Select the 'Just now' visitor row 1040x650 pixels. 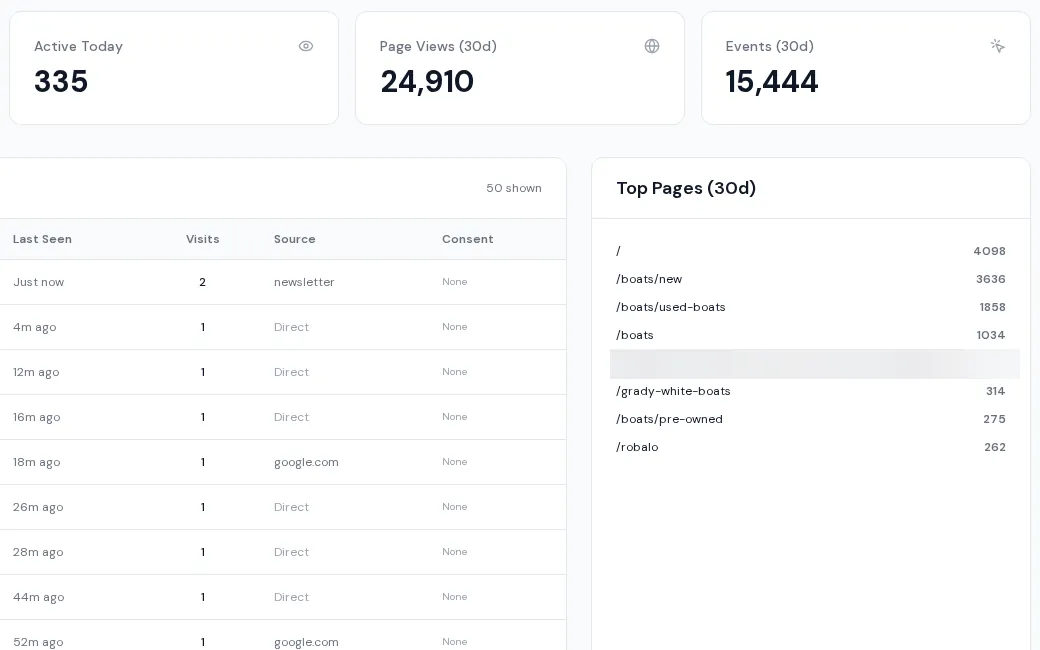tap(283, 282)
